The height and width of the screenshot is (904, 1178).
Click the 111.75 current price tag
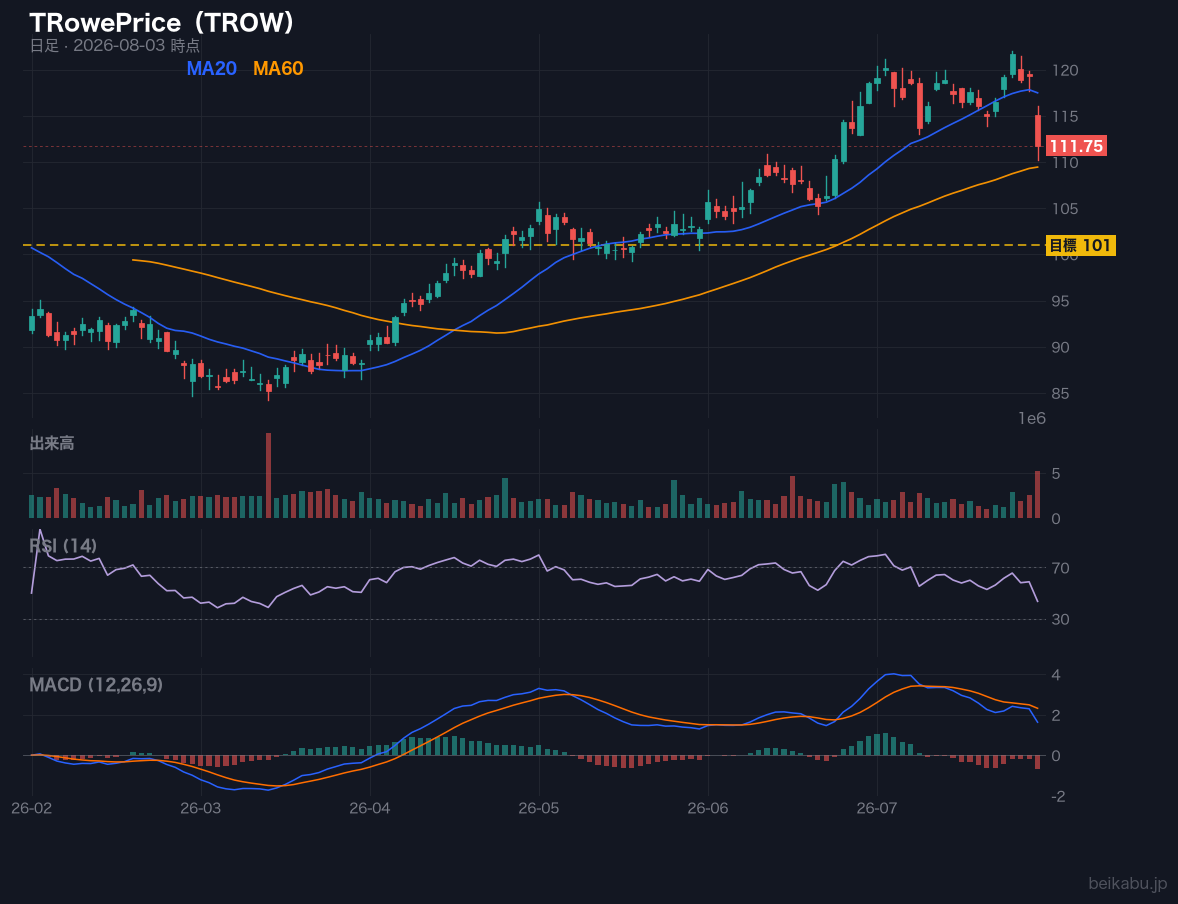[x=1076, y=146]
